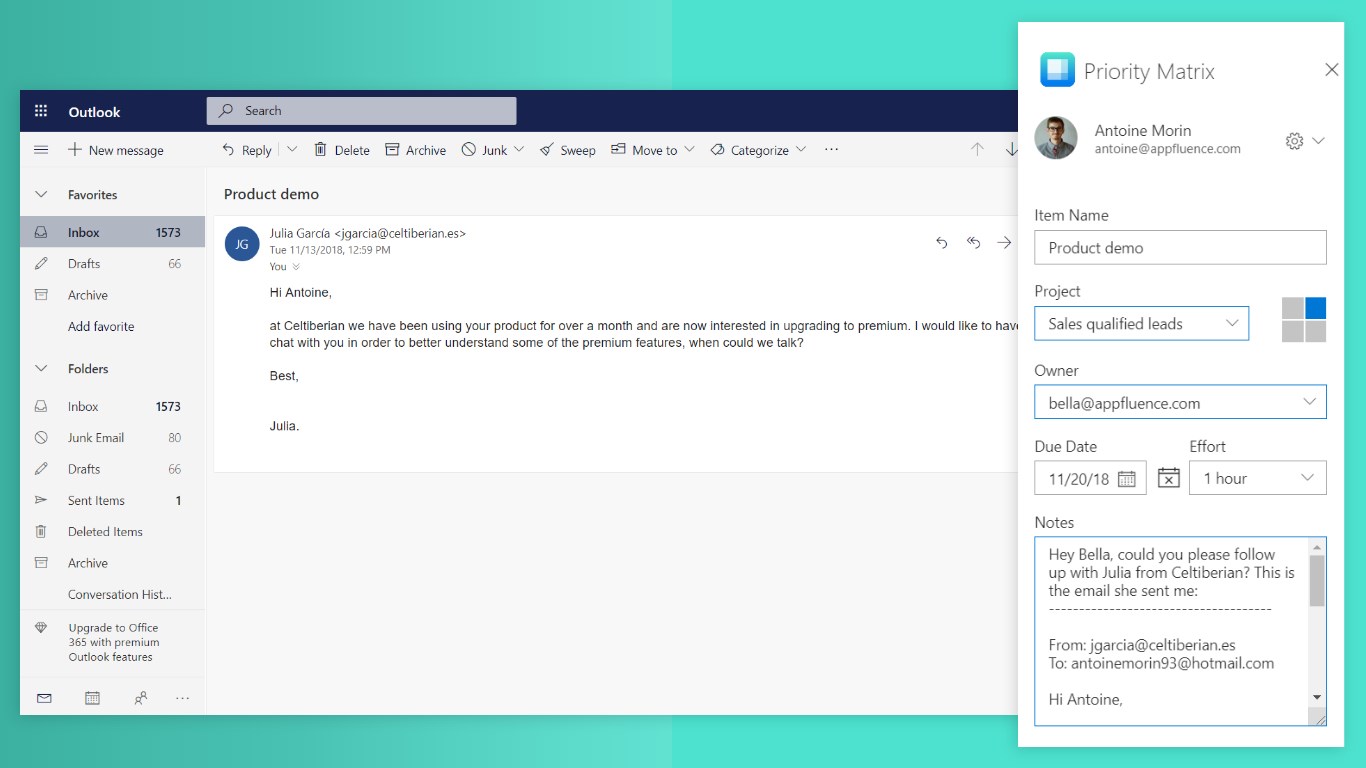Open the Owner dropdown bella@appfluence.com
This screenshot has height=768, width=1366.
(1181, 402)
